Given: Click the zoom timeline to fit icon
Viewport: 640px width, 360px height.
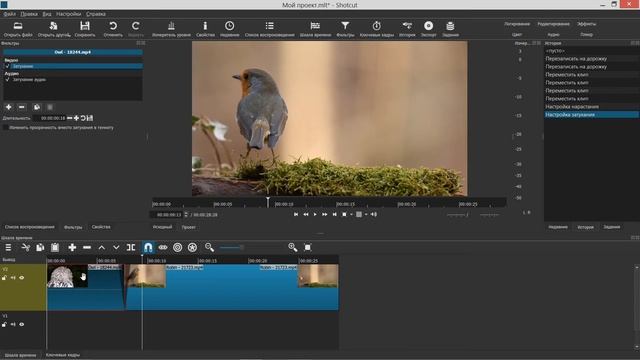Looking at the screenshot, I should coord(308,247).
